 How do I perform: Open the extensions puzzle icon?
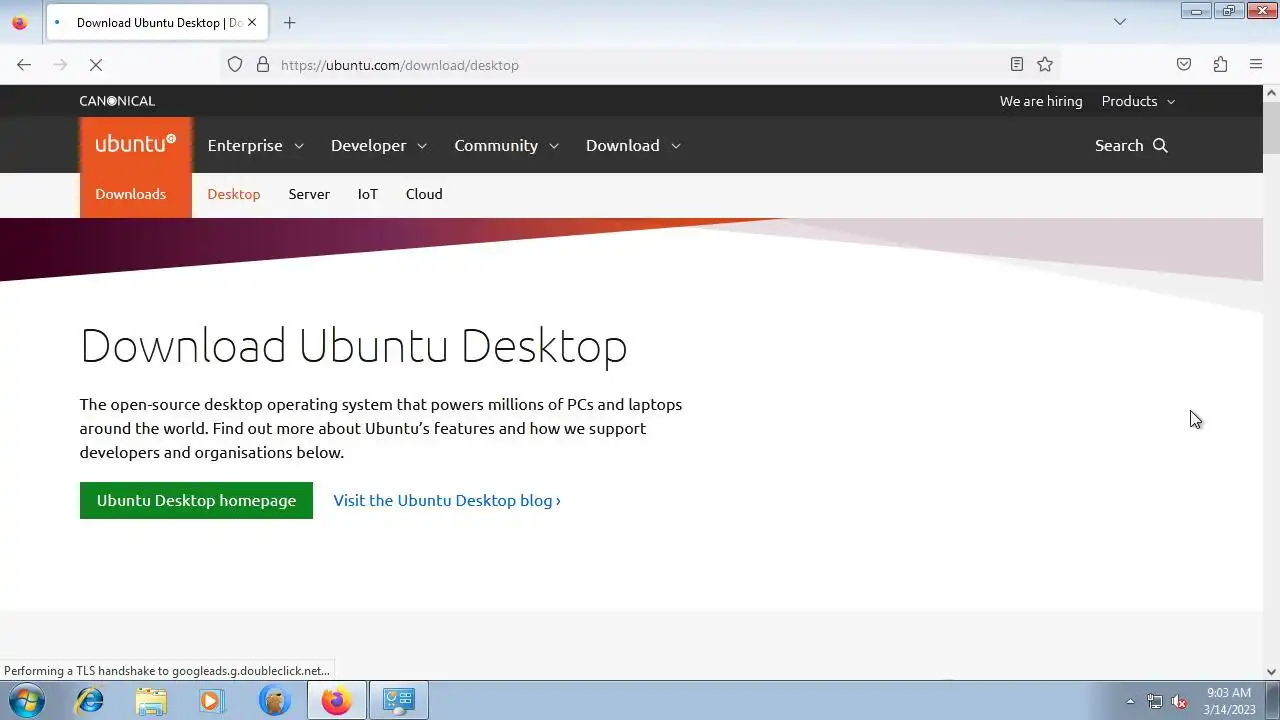coord(1220,65)
